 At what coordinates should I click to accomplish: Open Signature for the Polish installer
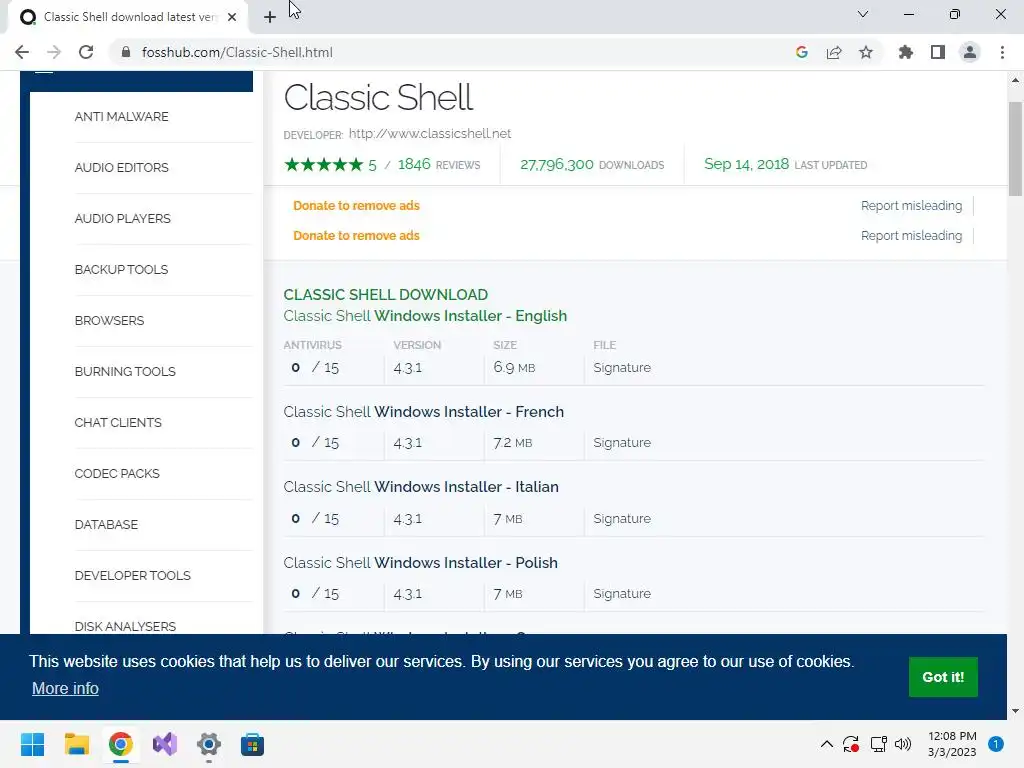pos(622,593)
